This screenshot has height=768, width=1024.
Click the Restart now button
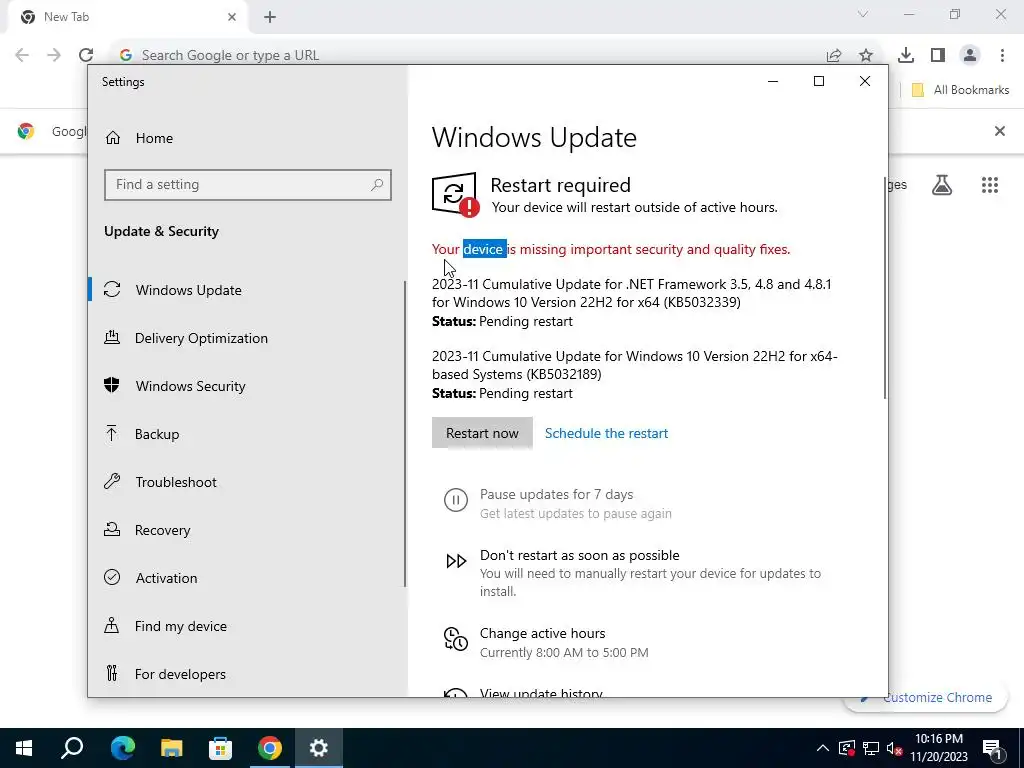click(482, 434)
